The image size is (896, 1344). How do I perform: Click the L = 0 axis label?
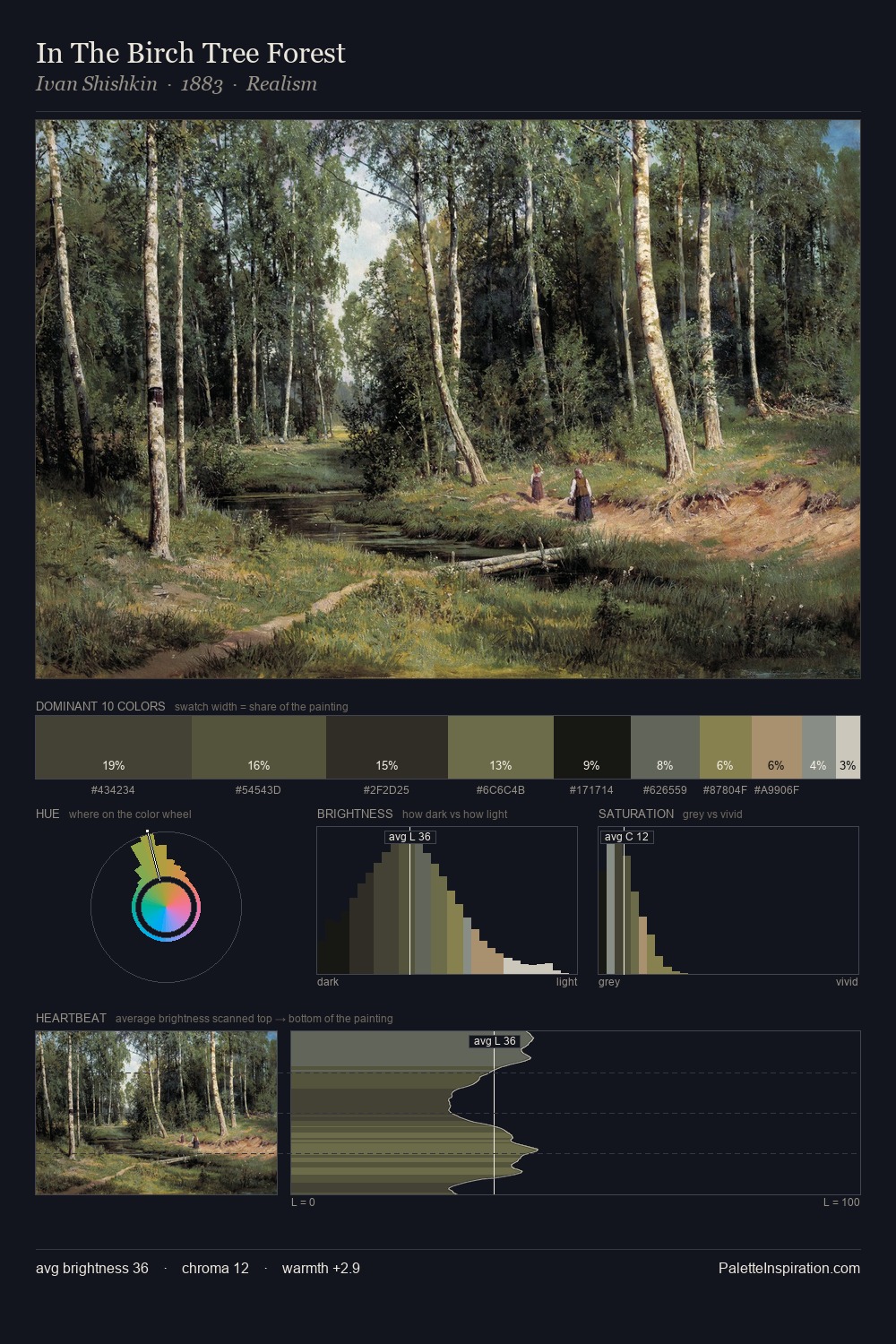pos(303,1202)
